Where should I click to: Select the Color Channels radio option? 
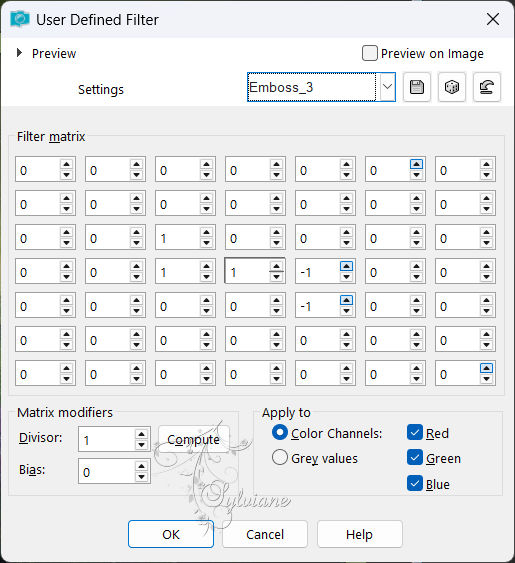pos(280,432)
